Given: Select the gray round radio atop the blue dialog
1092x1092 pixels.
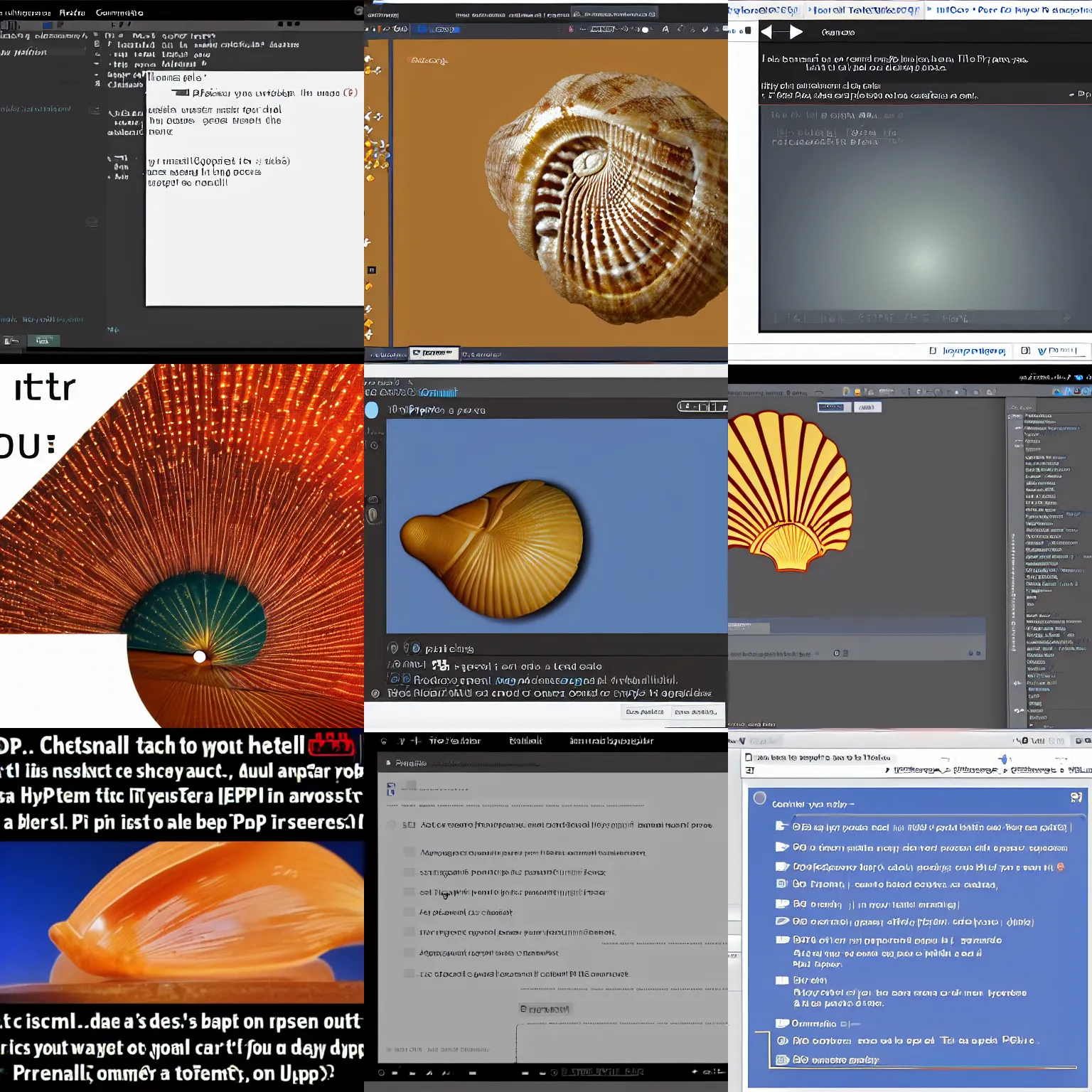Looking at the screenshot, I should point(759,798).
